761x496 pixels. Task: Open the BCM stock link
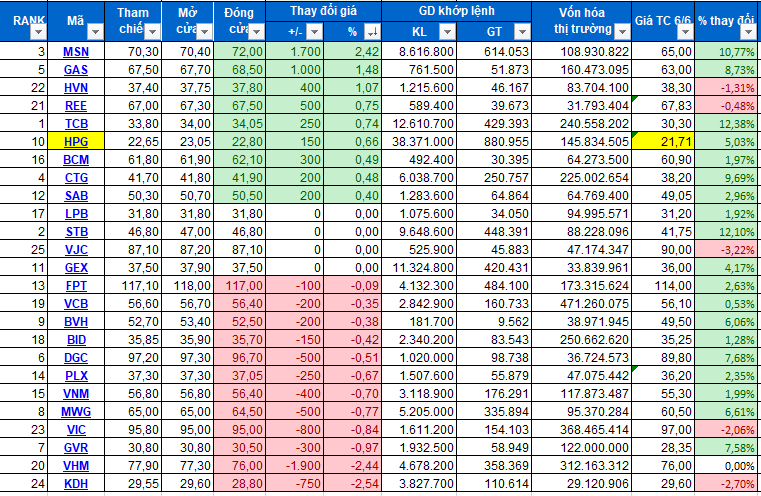(x=76, y=160)
